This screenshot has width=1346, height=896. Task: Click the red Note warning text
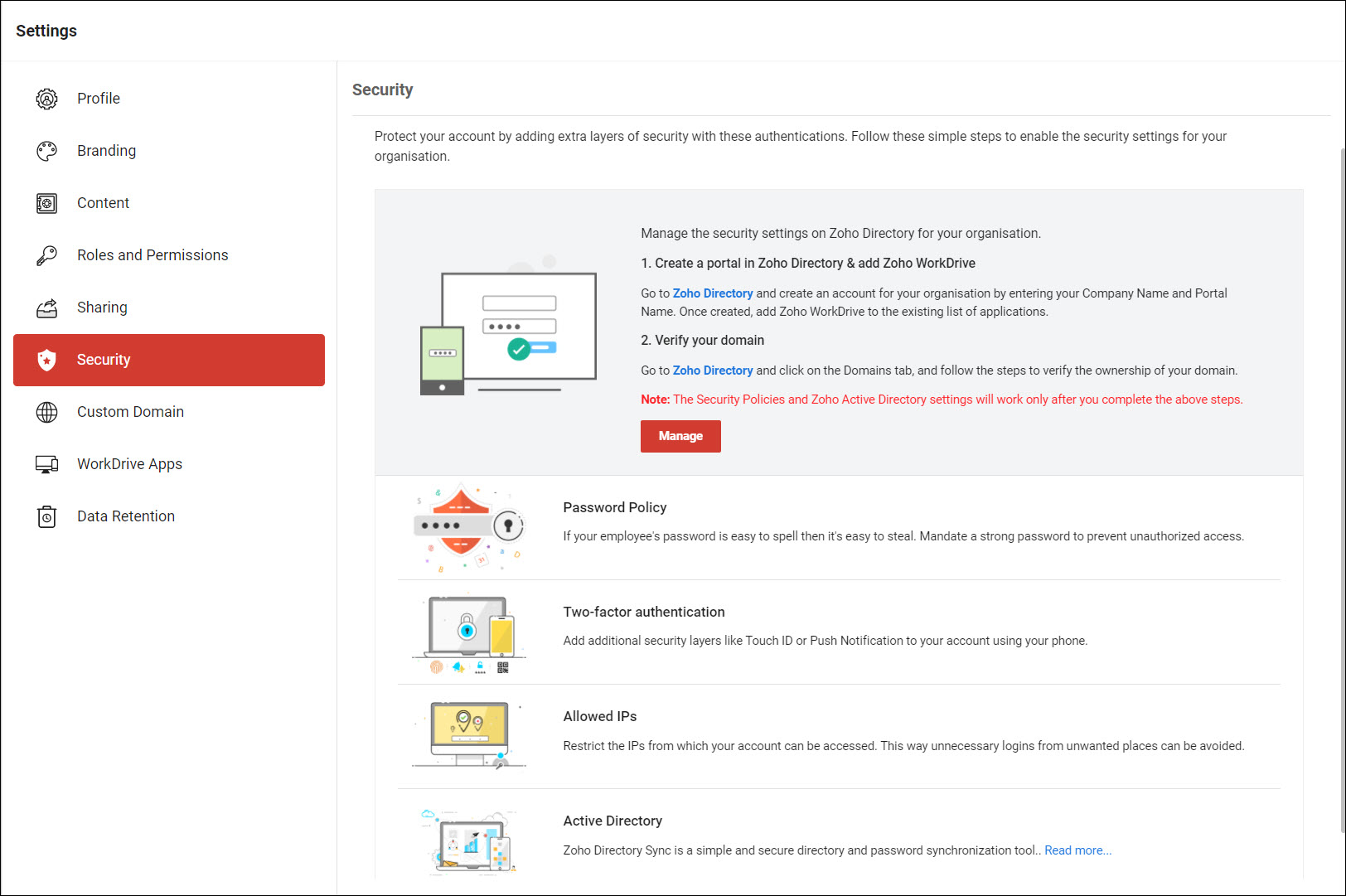coord(942,400)
